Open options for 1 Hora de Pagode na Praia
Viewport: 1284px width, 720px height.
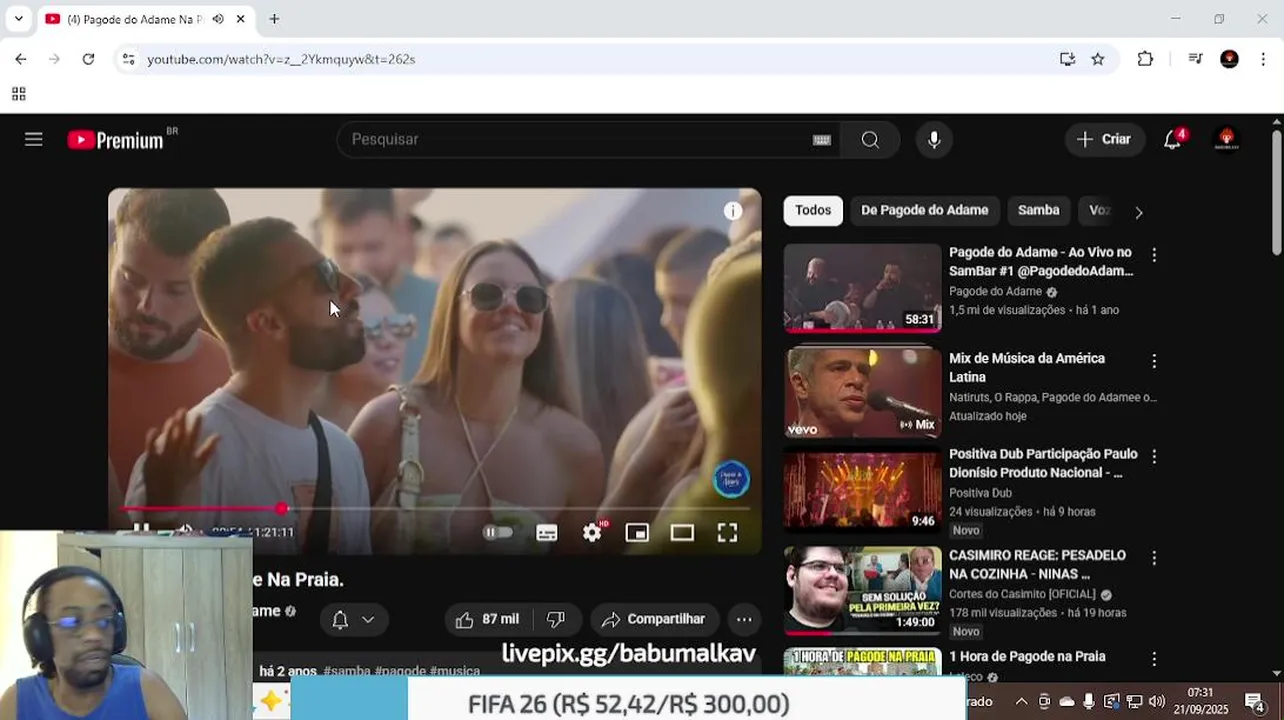pos(1154,659)
